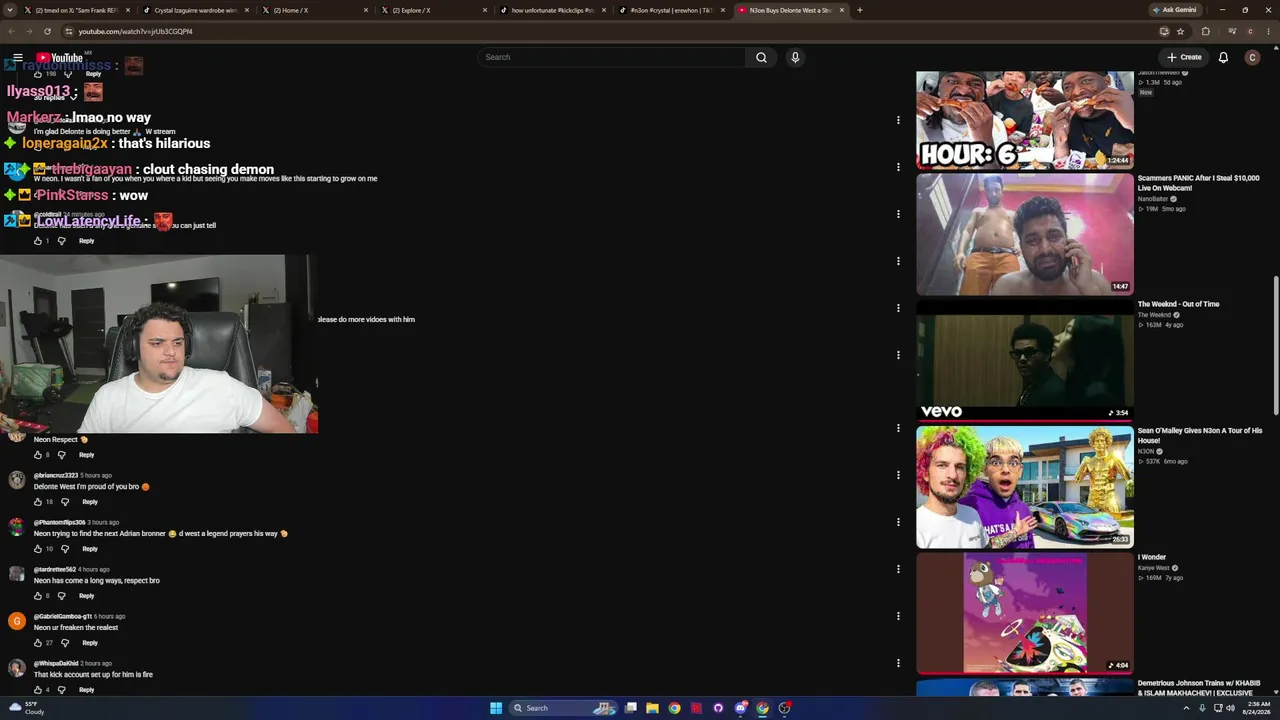Like the GabrielGamboa-g1t comment

[38, 643]
